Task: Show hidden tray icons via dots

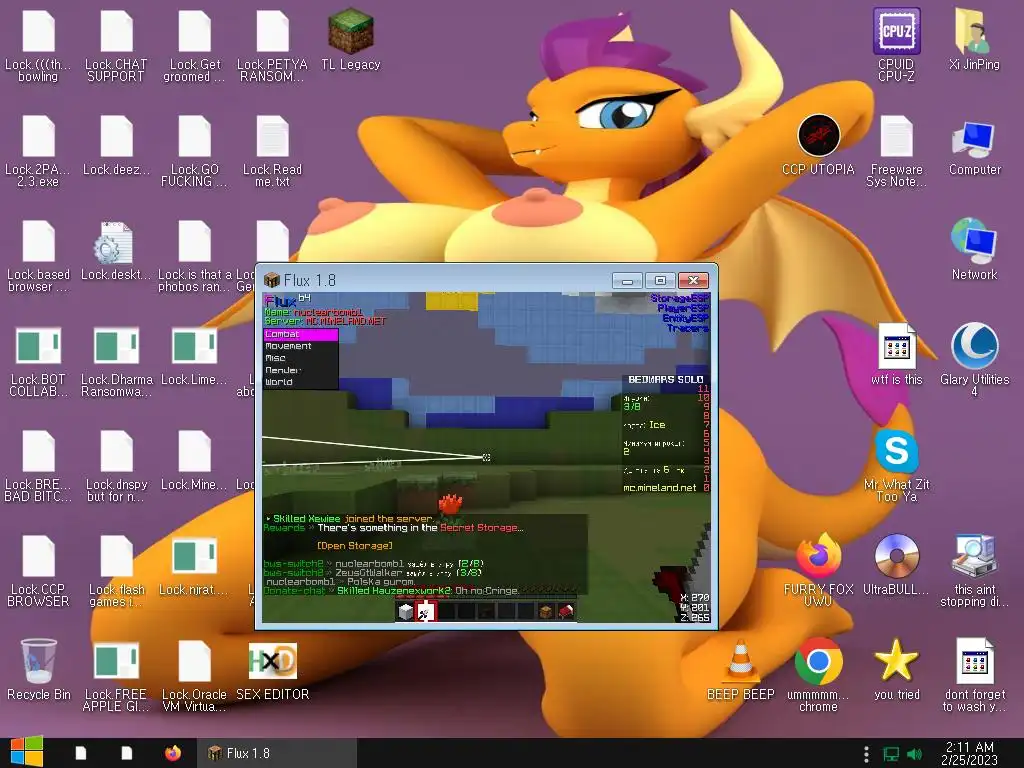Action: click(866, 754)
